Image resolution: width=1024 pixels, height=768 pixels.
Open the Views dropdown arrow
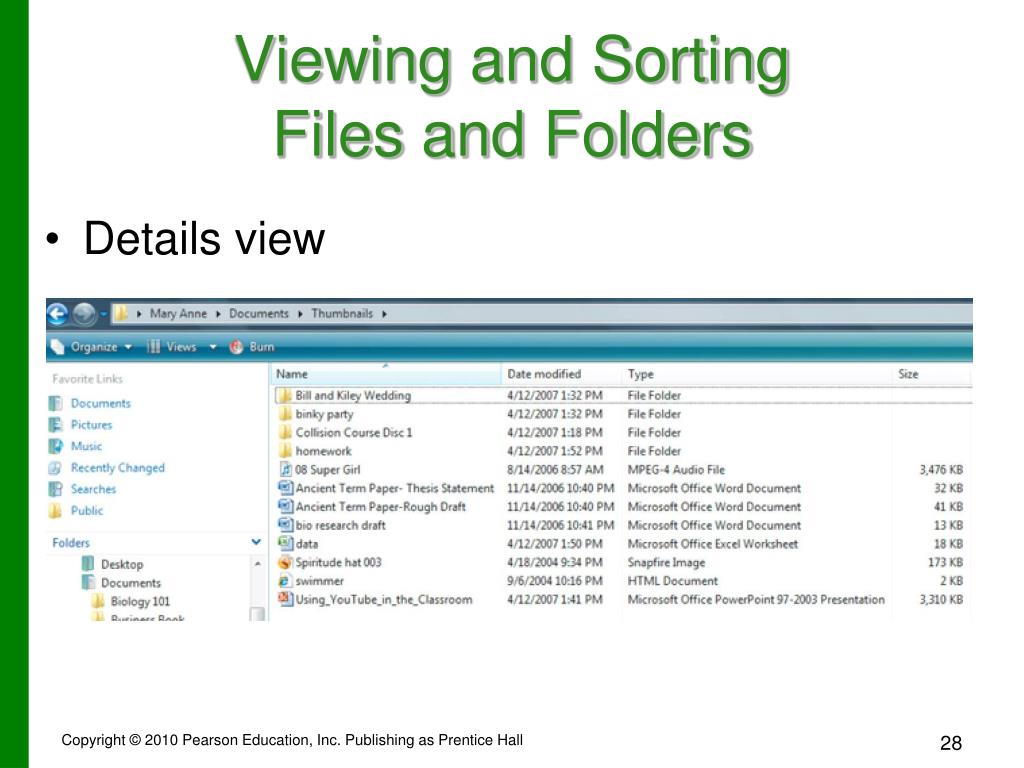(212, 347)
